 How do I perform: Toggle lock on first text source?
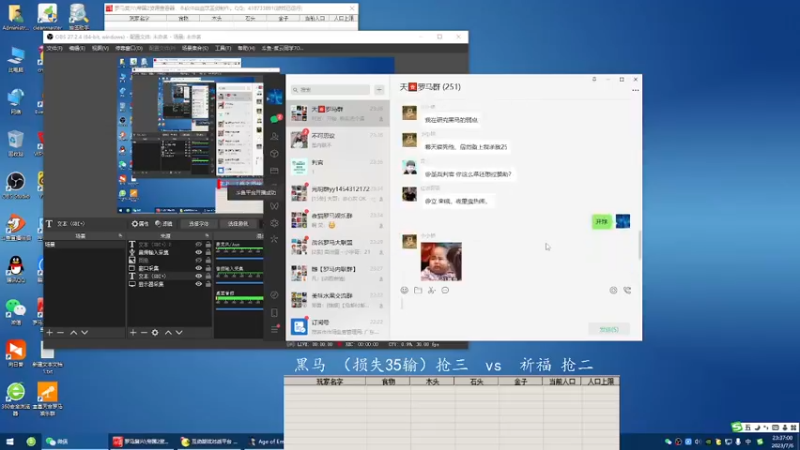tap(208, 244)
